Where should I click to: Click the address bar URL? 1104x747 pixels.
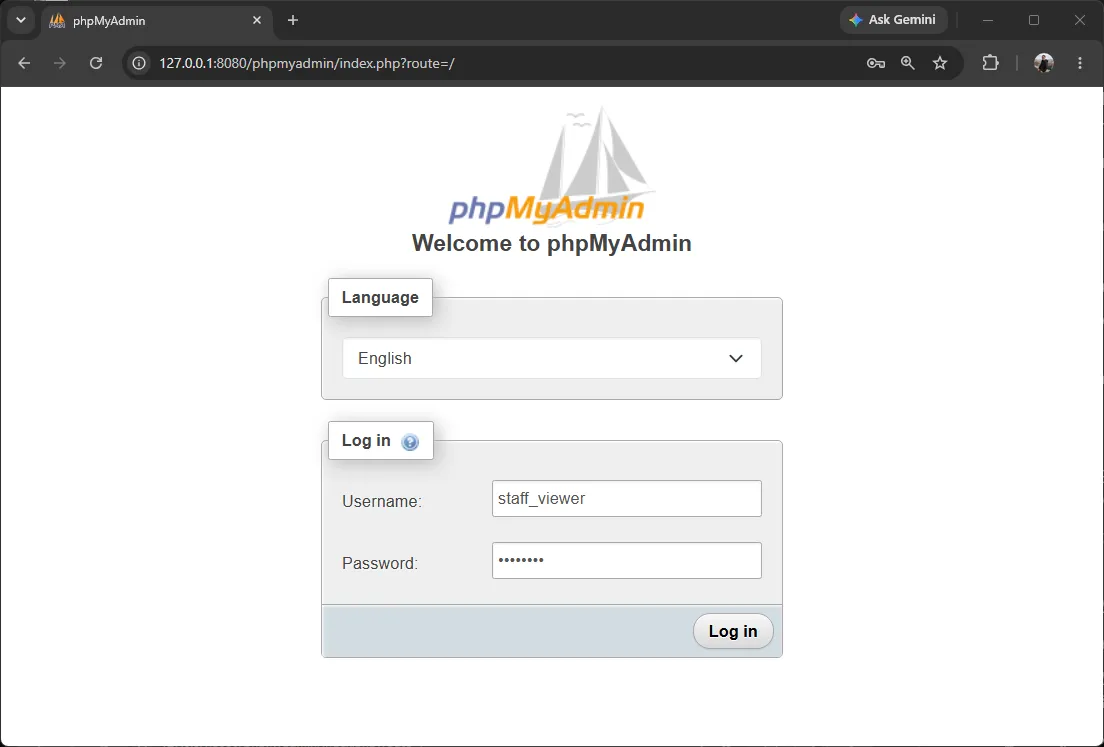(x=306, y=63)
